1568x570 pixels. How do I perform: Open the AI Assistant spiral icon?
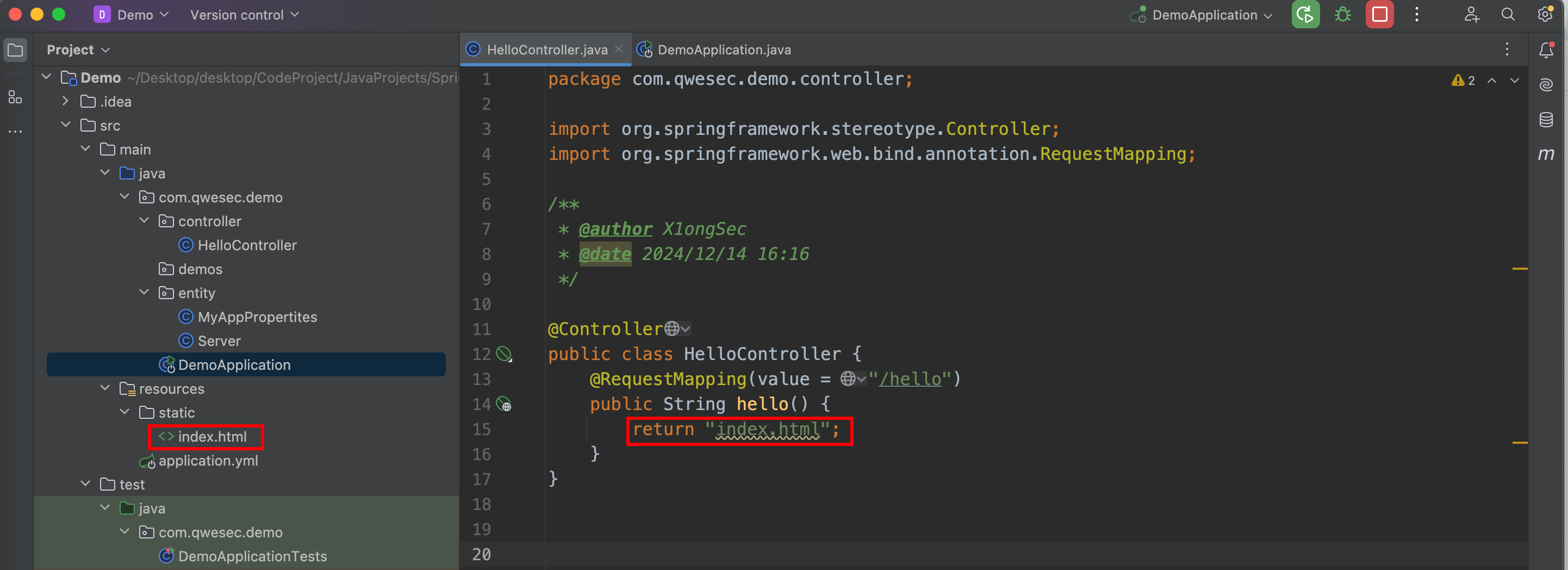1546,85
